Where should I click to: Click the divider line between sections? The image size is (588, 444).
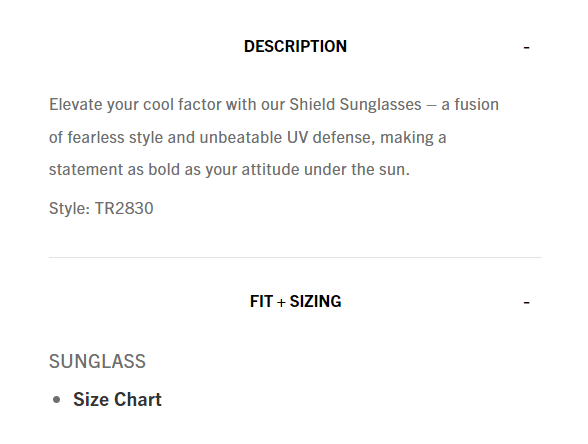coord(296,258)
